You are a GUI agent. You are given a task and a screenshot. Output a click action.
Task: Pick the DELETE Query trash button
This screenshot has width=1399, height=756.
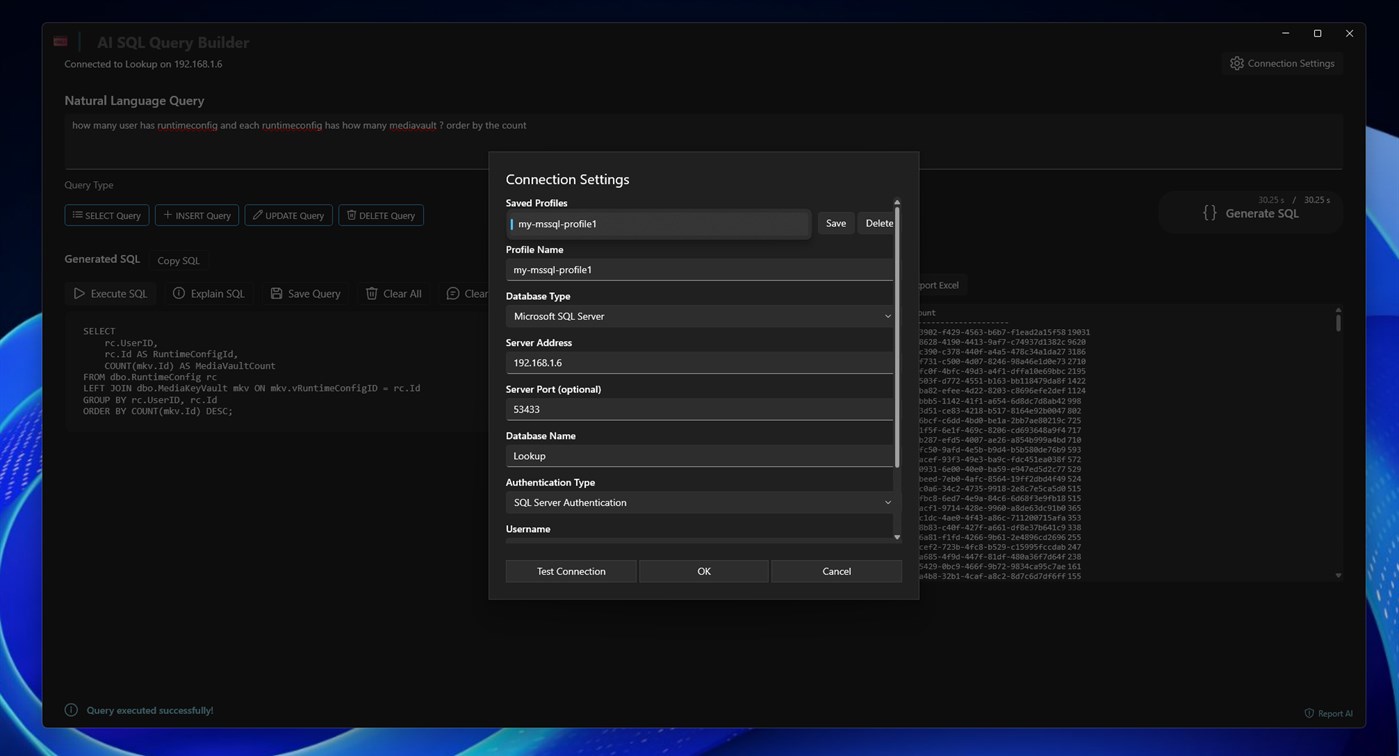(x=381, y=215)
